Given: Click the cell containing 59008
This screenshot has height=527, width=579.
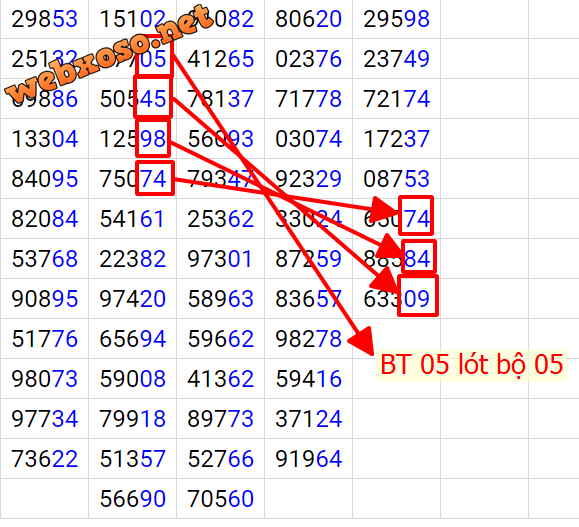Looking at the screenshot, I should click(x=133, y=379).
